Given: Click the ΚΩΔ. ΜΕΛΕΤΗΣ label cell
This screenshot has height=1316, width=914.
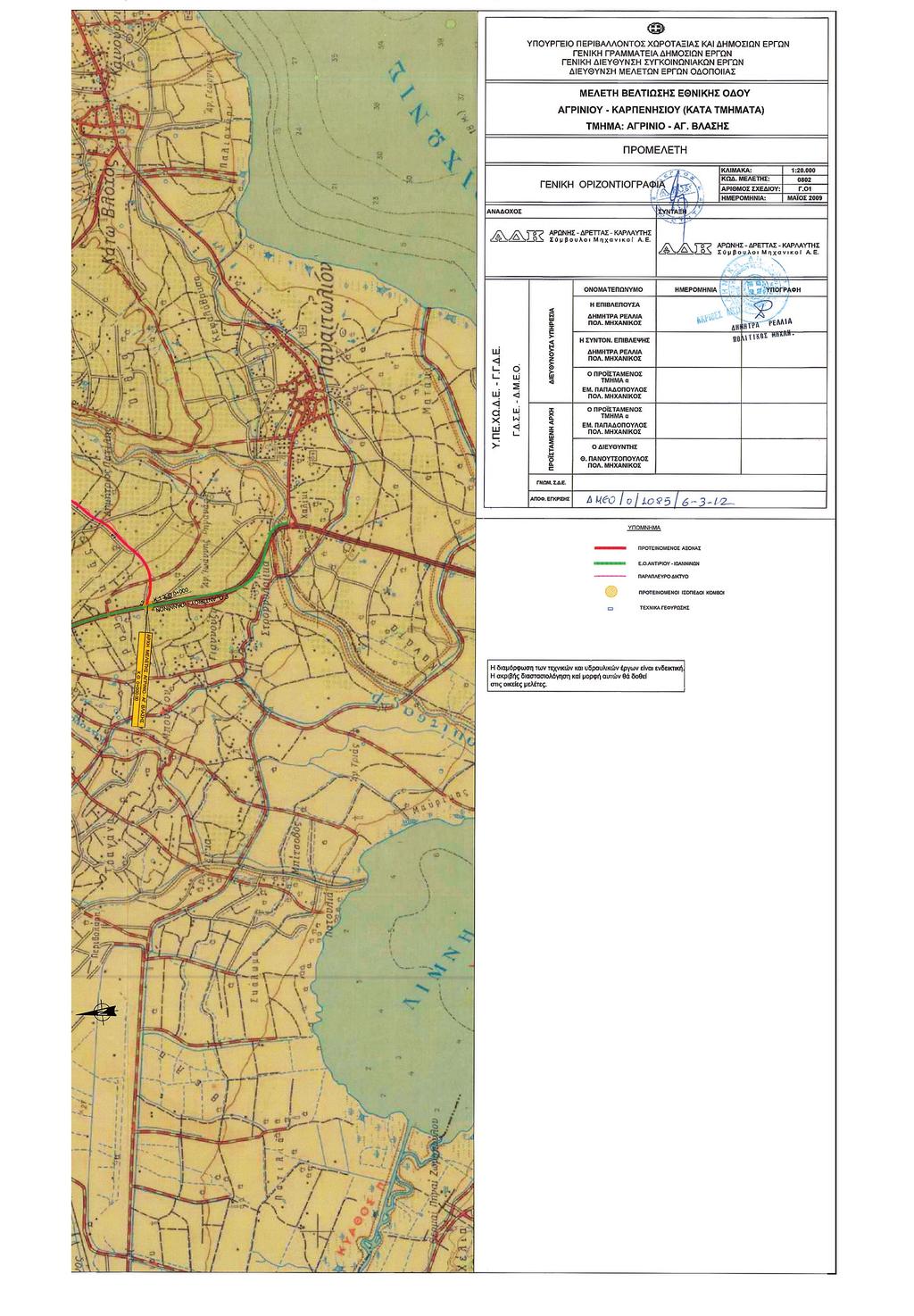Looking at the screenshot, I should (752, 179).
